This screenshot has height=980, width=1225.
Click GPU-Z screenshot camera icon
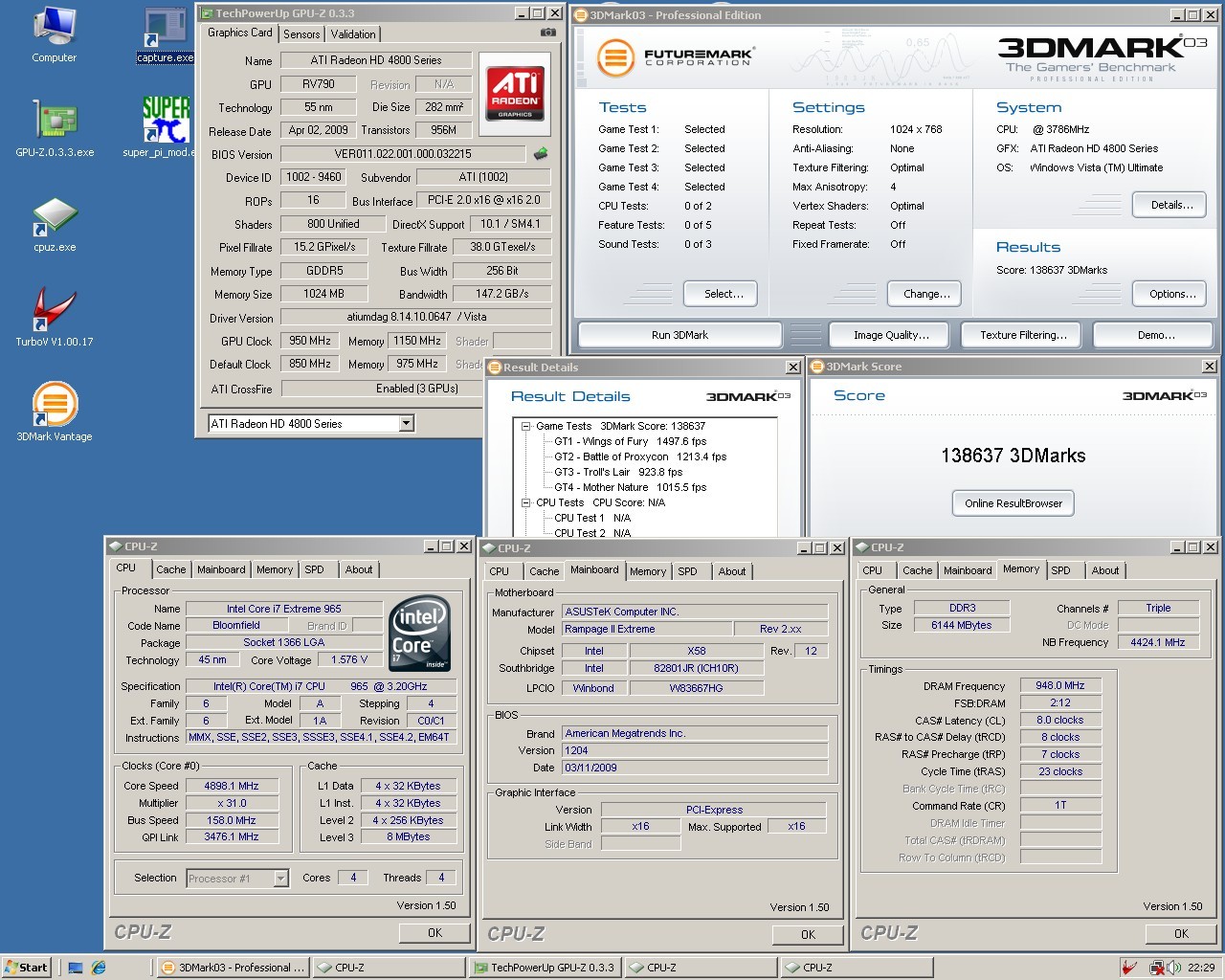pos(547,33)
